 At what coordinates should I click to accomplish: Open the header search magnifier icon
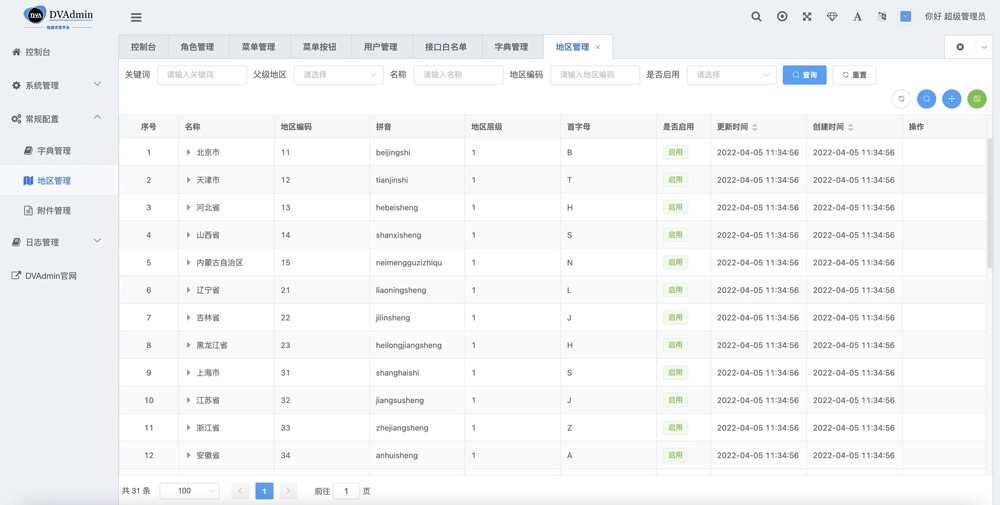pyautogui.click(x=756, y=17)
